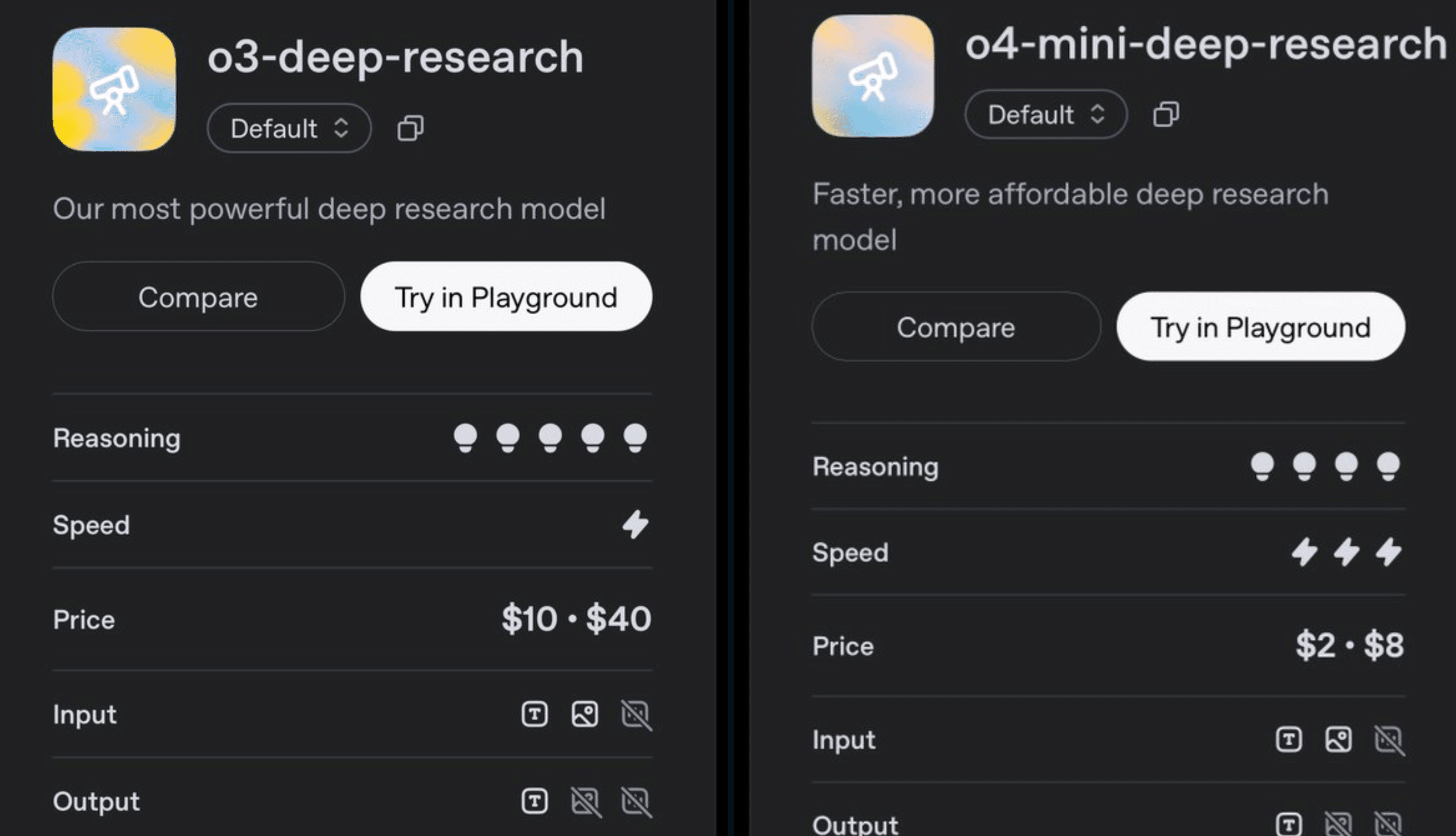1456x836 pixels.
Task: Try o4-mini-deep-research in Playground
Action: tap(1261, 327)
